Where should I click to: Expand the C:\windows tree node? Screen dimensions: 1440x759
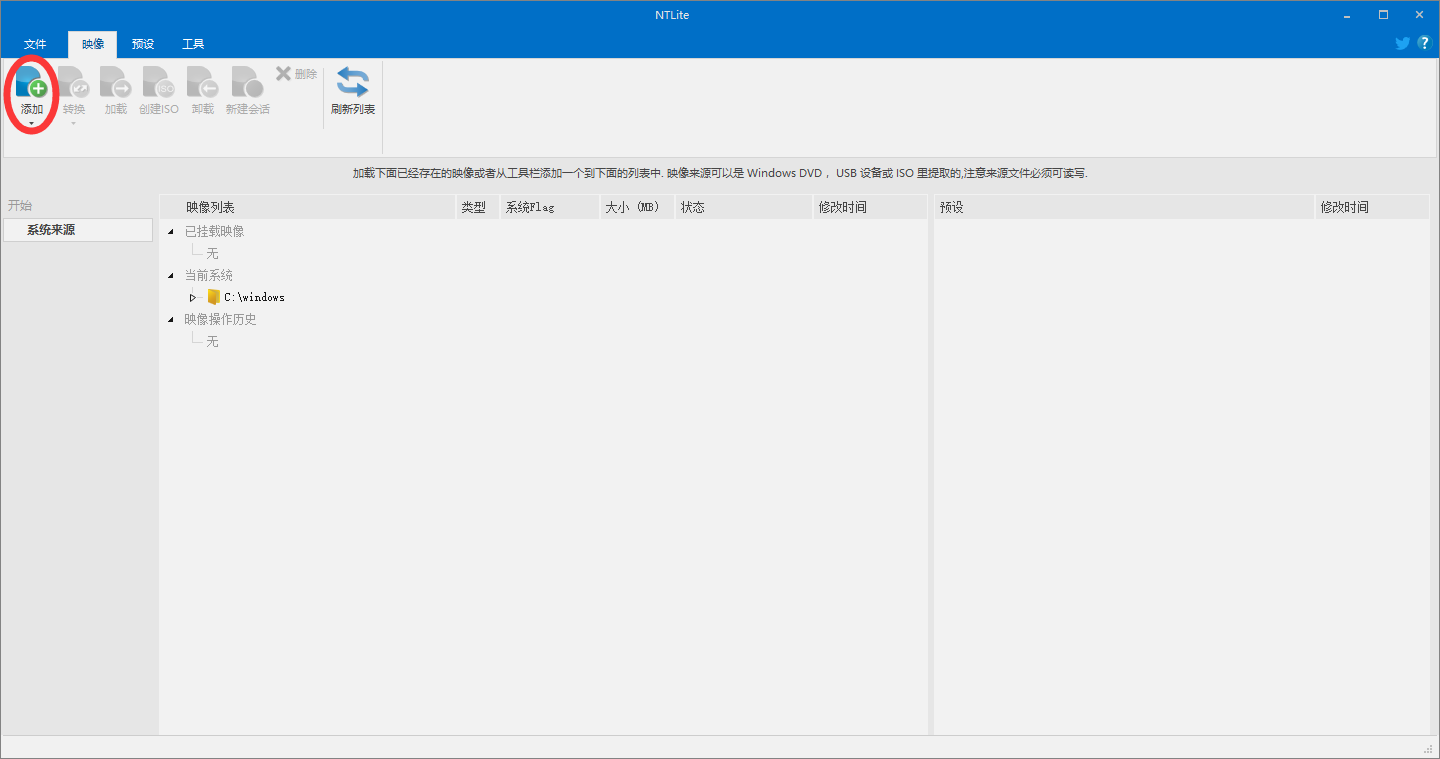[x=193, y=298]
